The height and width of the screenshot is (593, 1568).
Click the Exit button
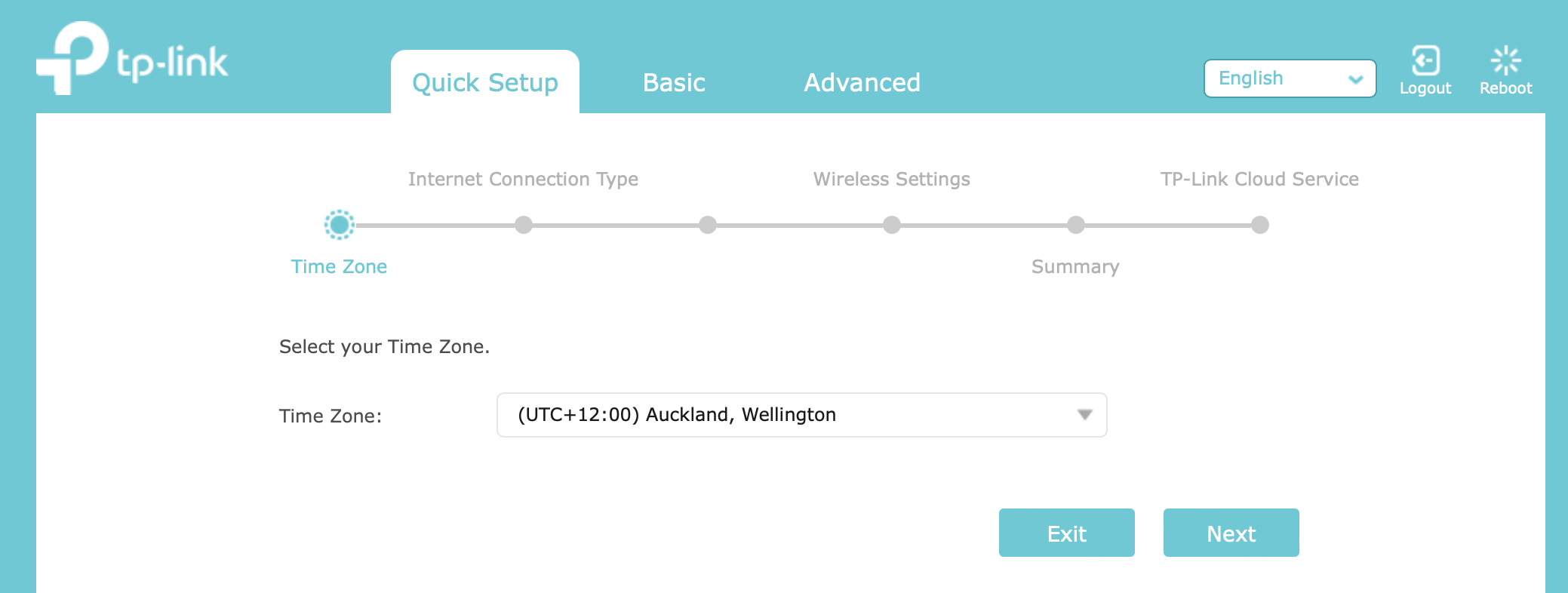point(1066,533)
